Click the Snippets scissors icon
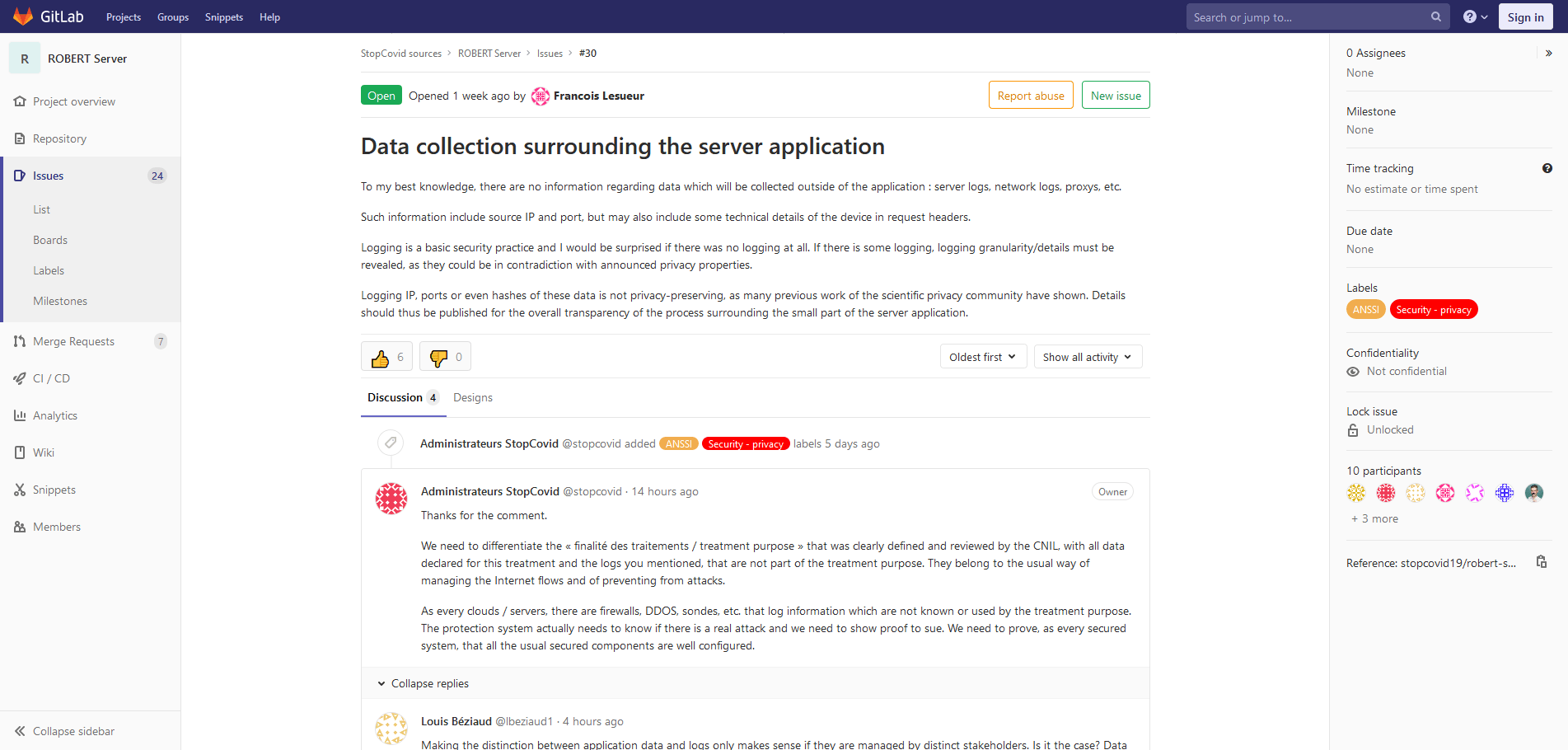 coord(20,490)
